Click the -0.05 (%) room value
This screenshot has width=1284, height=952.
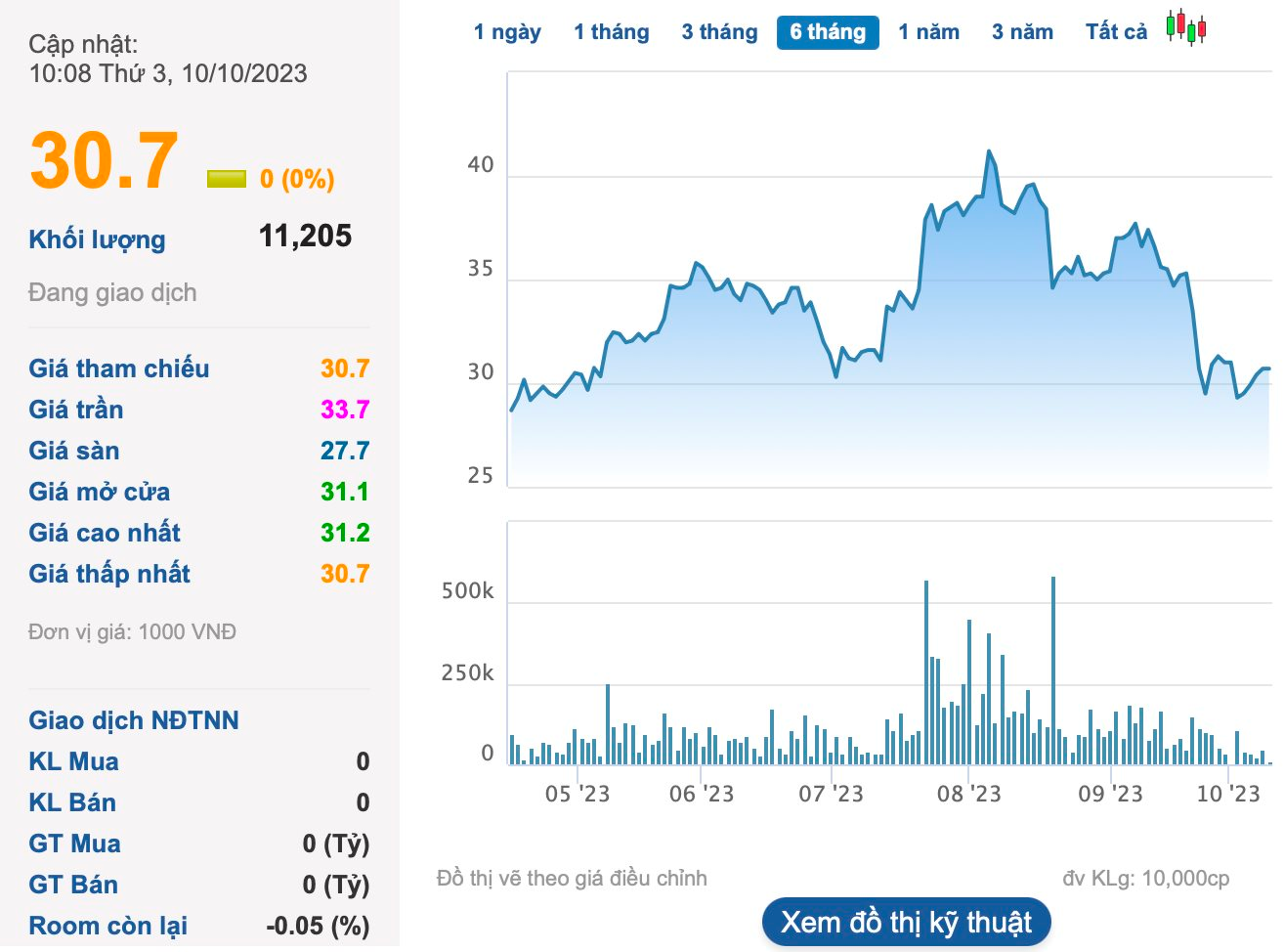(318, 926)
